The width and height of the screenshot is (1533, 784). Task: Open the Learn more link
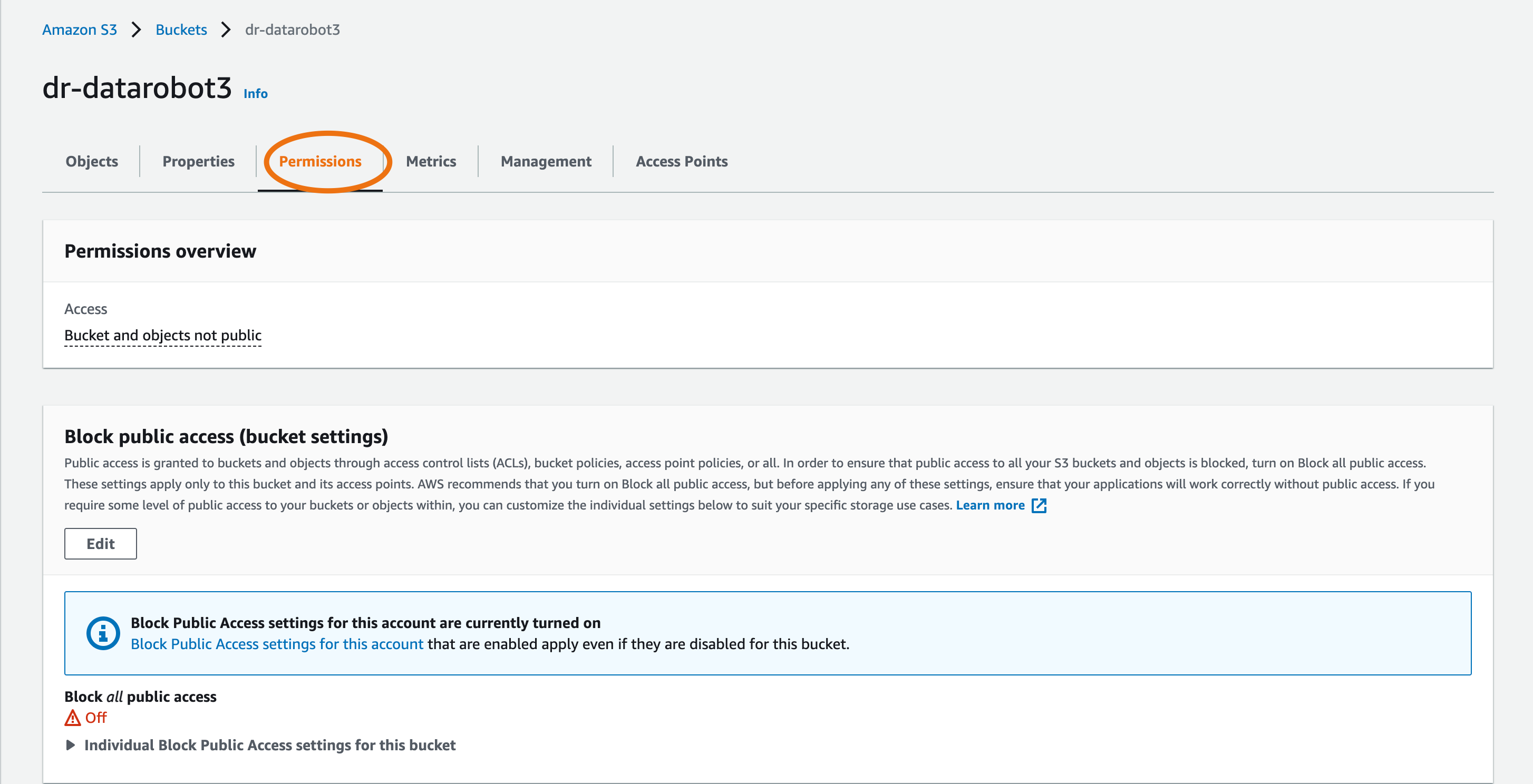click(x=989, y=506)
